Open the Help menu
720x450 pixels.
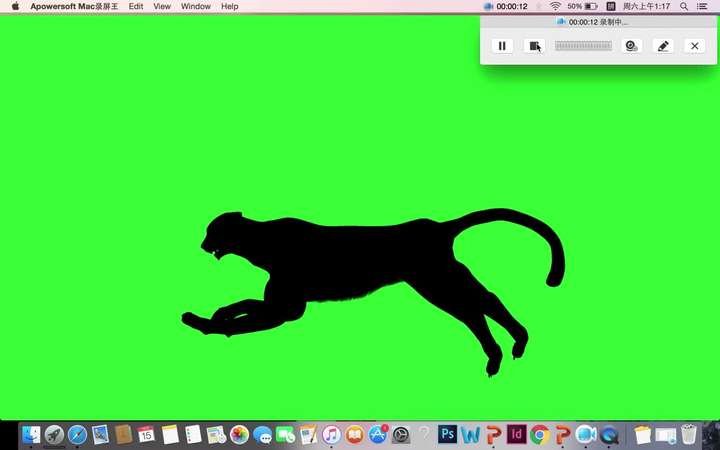pyautogui.click(x=230, y=6)
